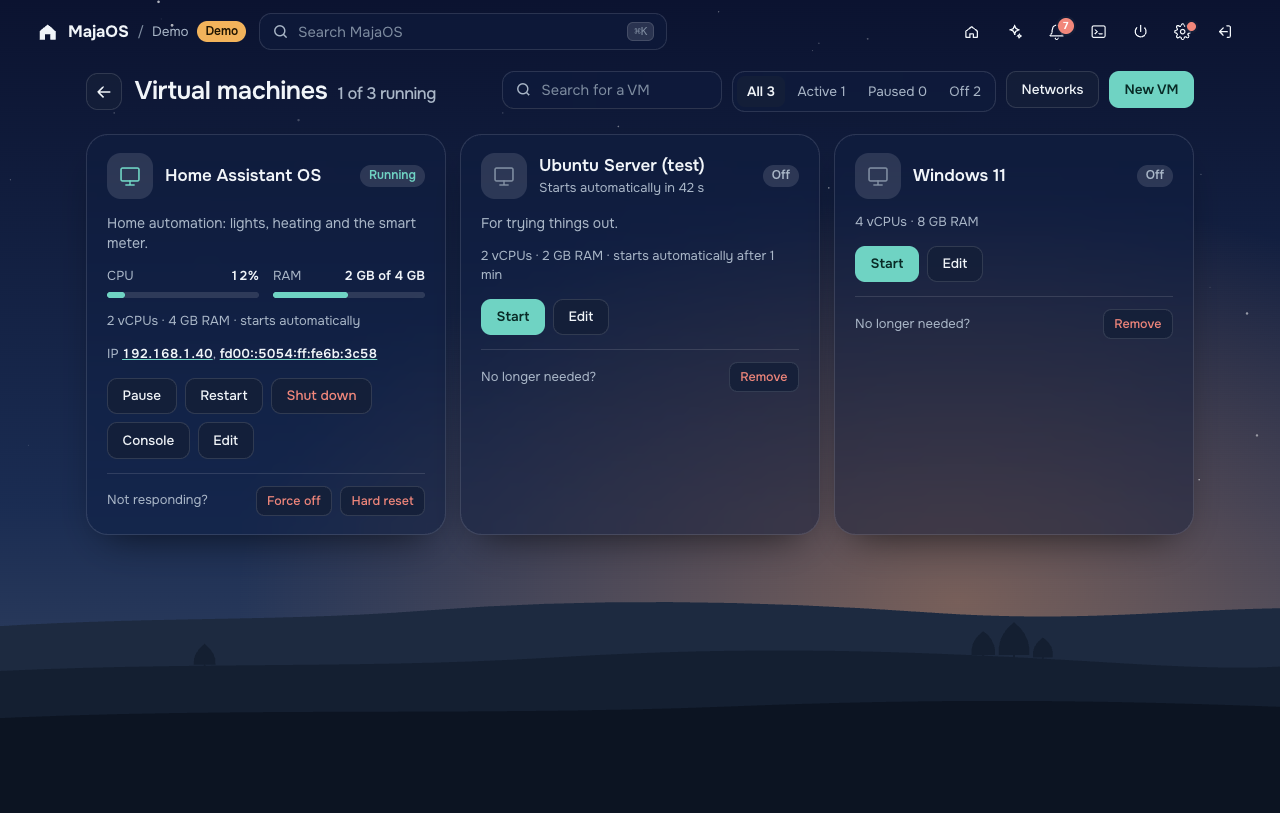The width and height of the screenshot is (1280, 813).
Task: Start the Windows 11 VM
Action: [x=887, y=264]
